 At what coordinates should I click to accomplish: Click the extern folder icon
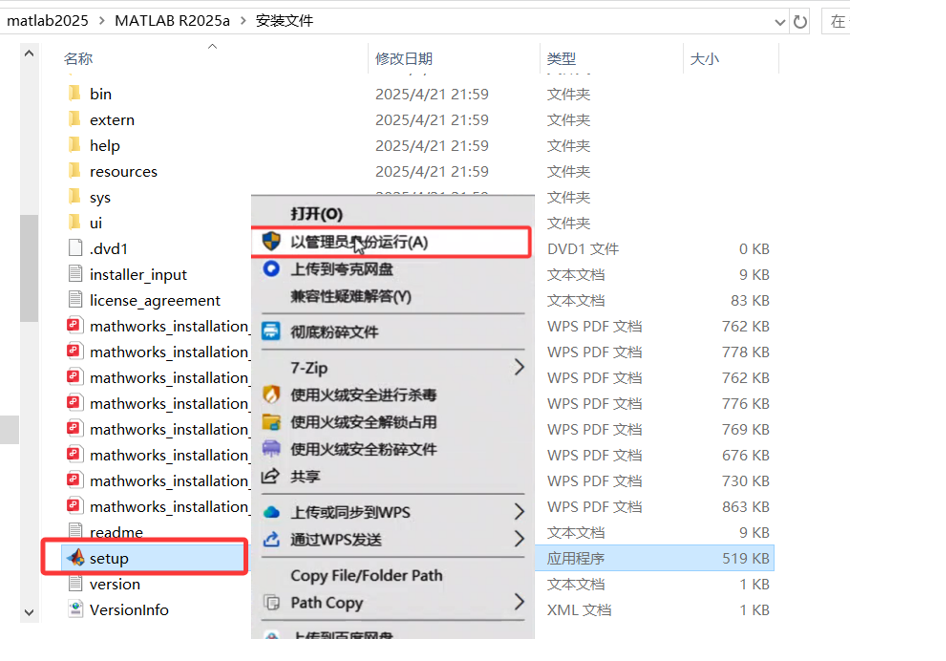(x=75, y=119)
